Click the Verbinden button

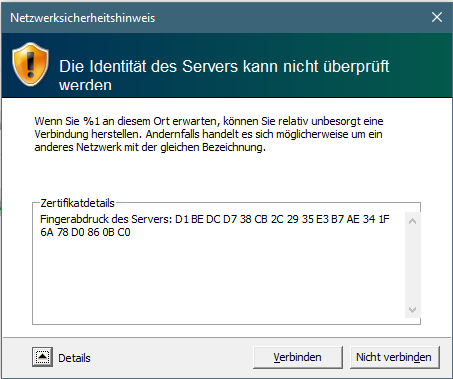click(x=298, y=357)
